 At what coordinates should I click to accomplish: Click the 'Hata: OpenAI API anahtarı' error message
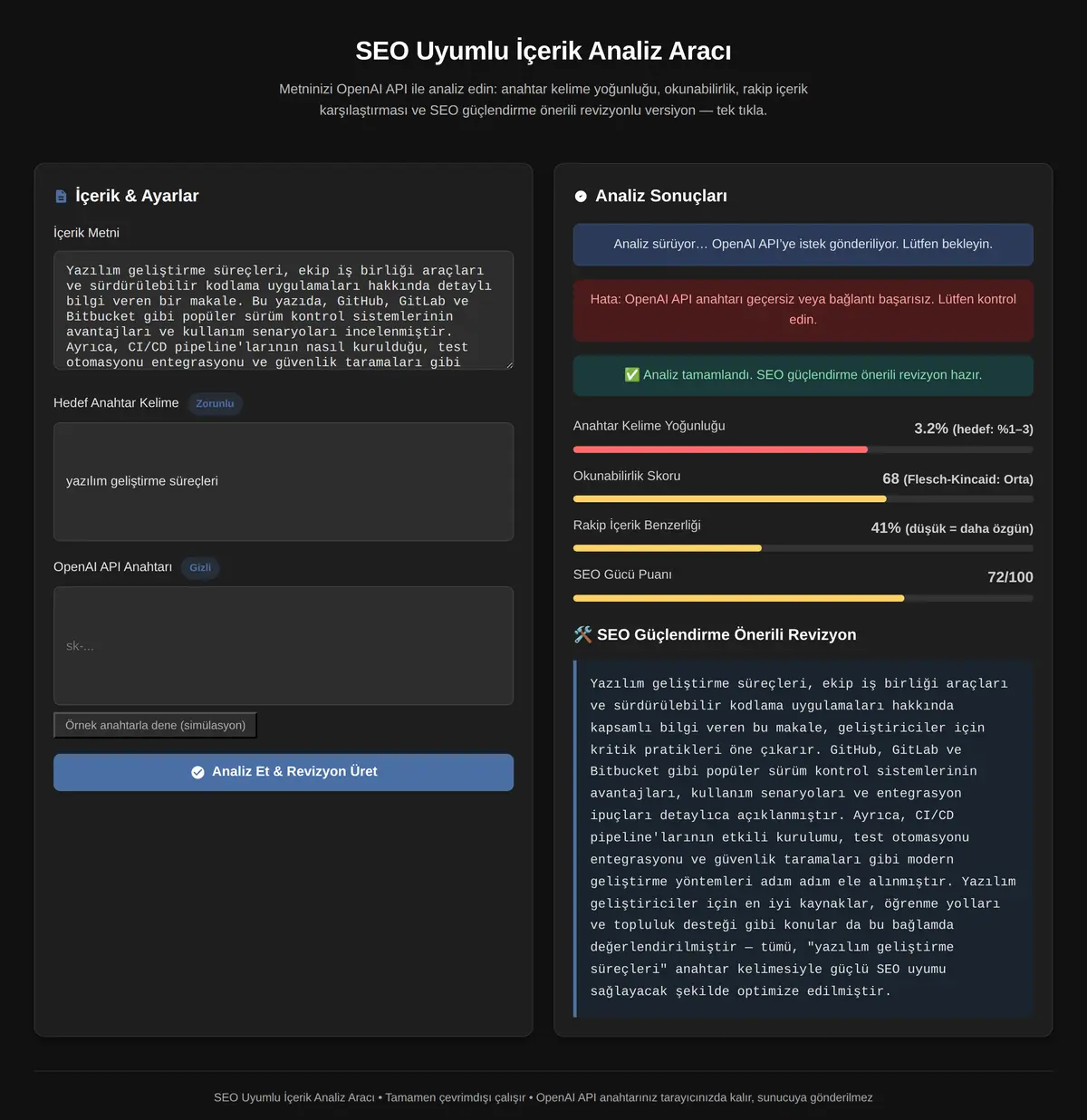pos(803,310)
